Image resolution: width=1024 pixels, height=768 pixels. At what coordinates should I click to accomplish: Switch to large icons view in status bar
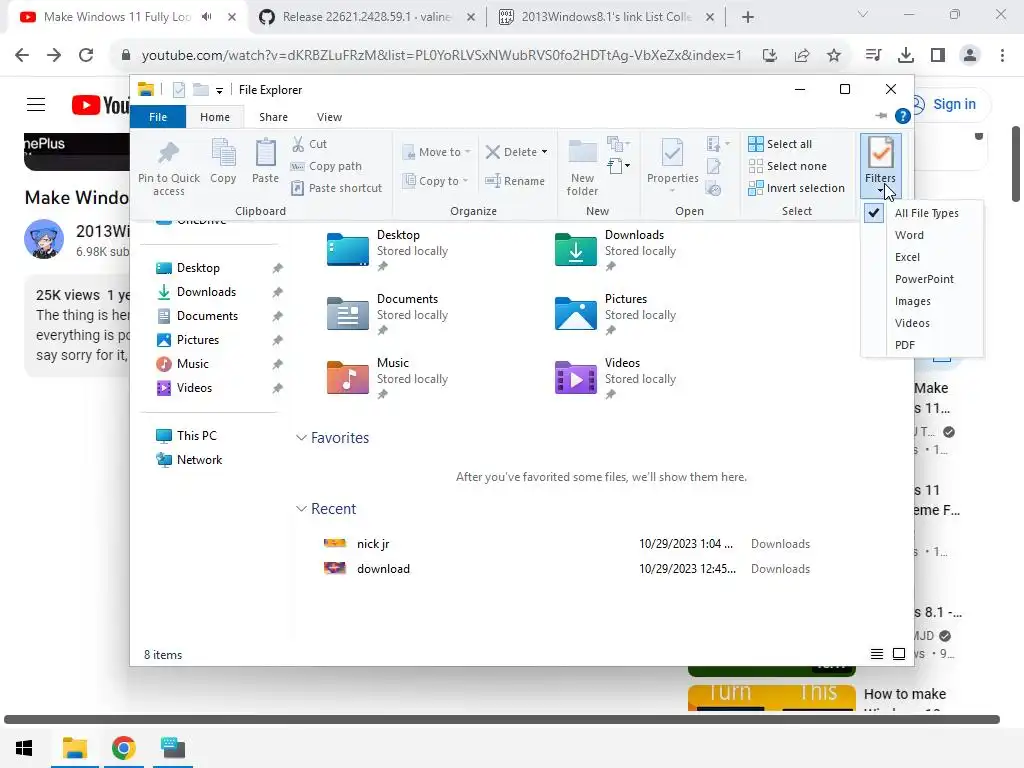pyautogui.click(x=899, y=654)
